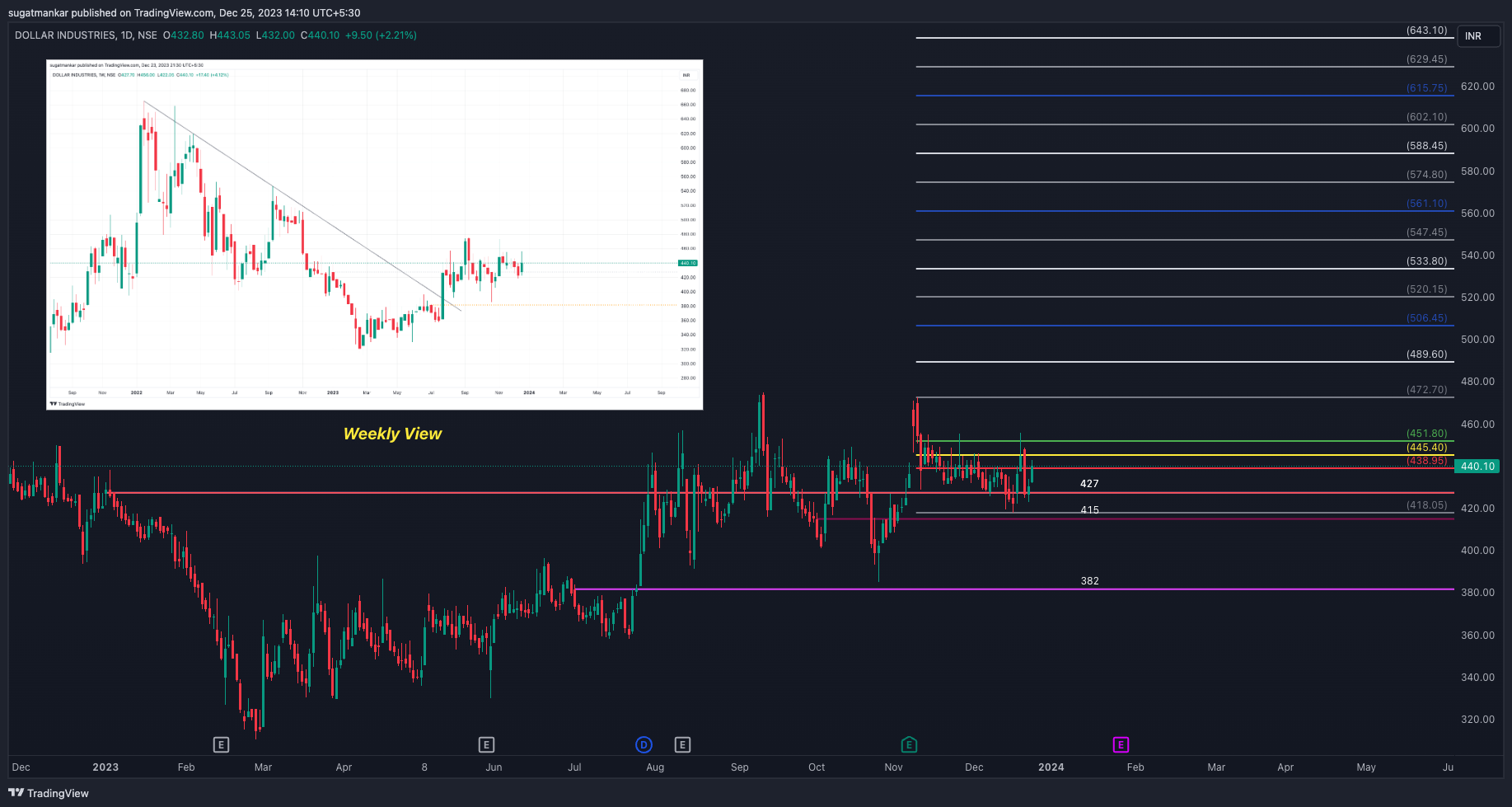Click the Mar 2024 label on time axis
The image size is (1512, 807).
tap(1216, 767)
